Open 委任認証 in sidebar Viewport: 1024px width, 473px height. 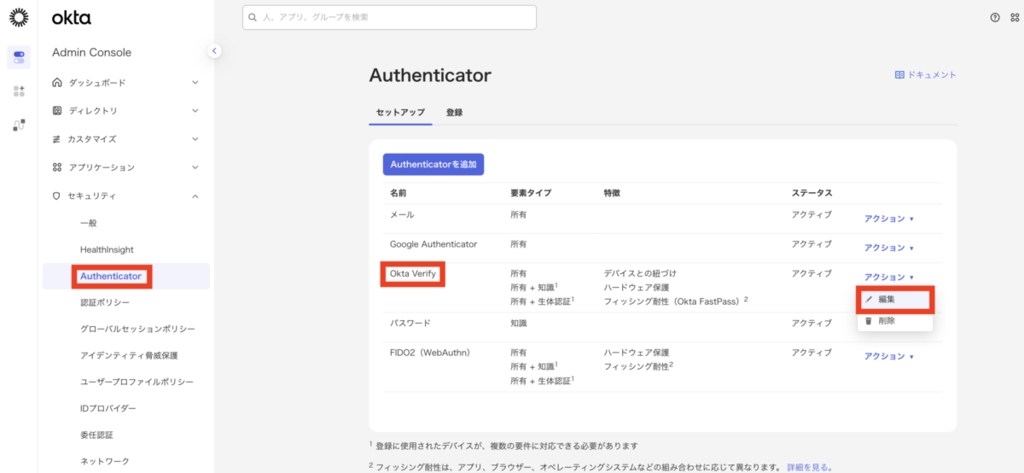(x=97, y=434)
